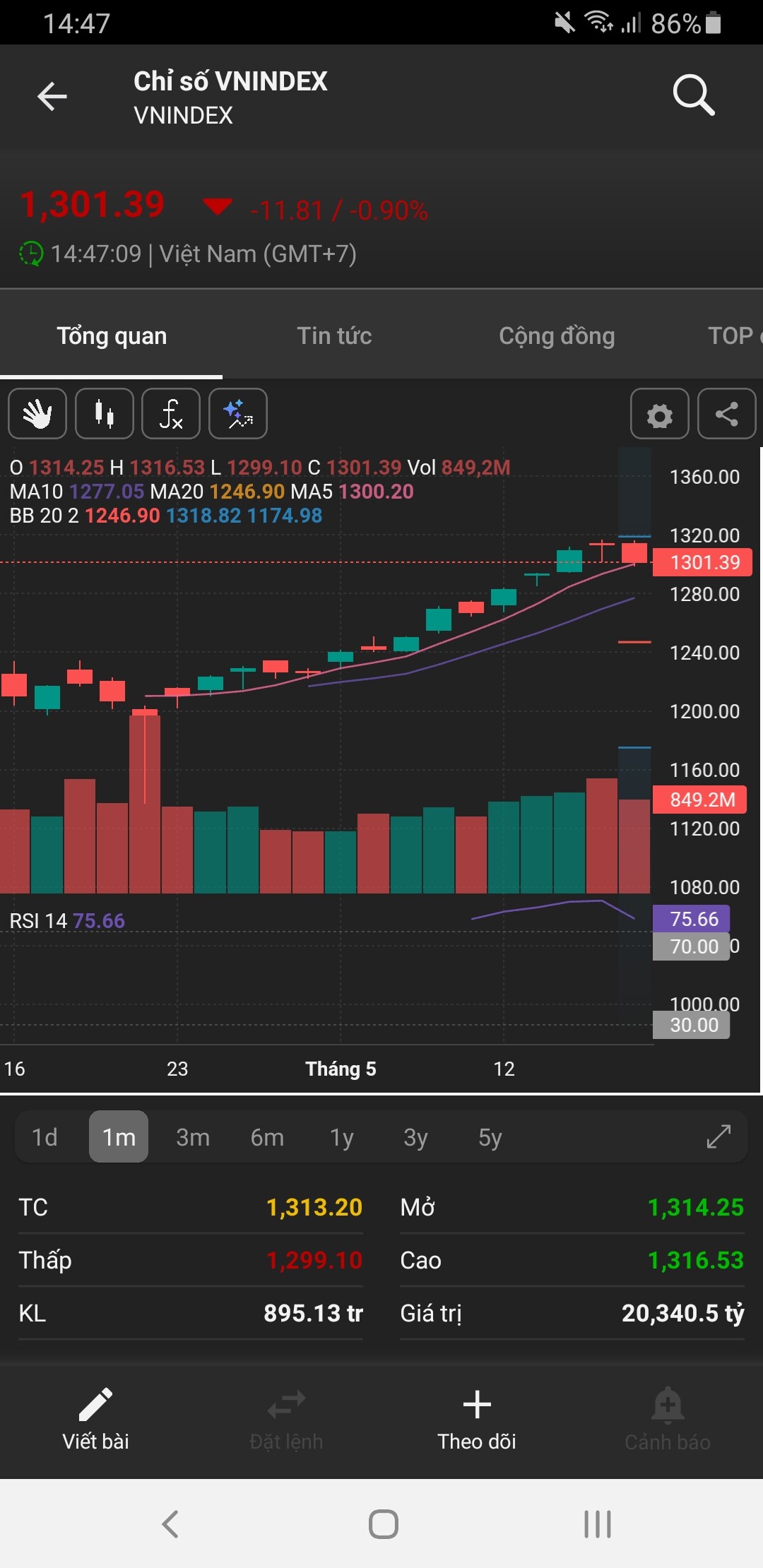This screenshot has width=763, height=1568.
Task: Tap the Vol 849,2M legend value
Action: pyautogui.click(x=459, y=468)
